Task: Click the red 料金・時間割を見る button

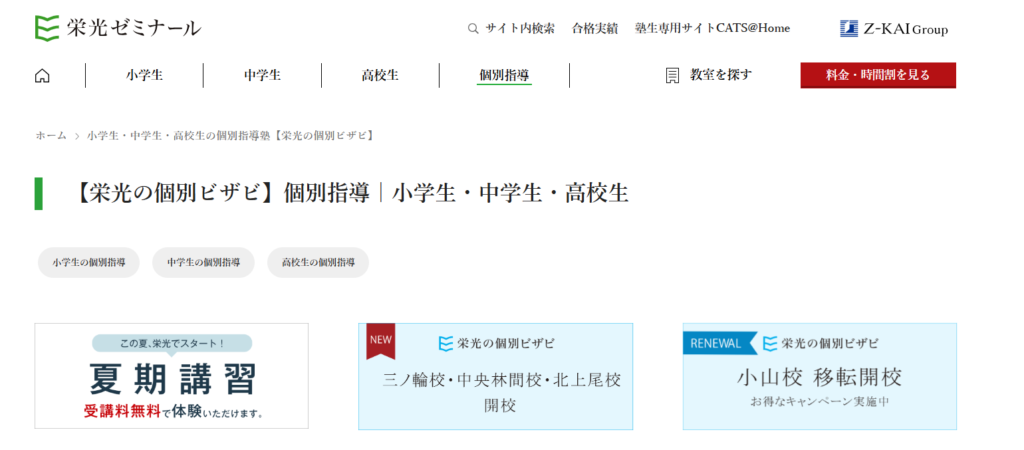Action: coord(878,75)
